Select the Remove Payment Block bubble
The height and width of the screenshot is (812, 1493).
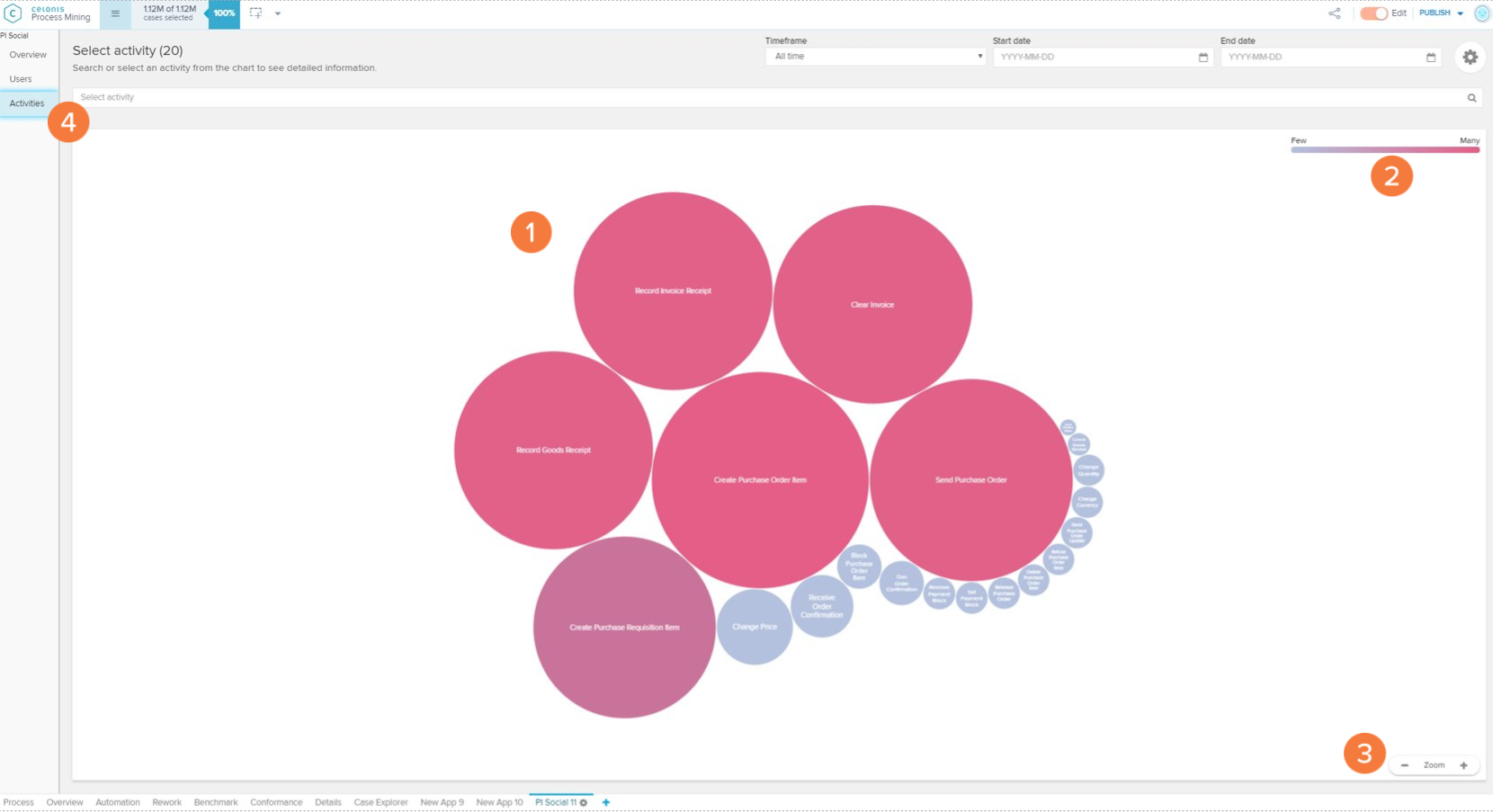(939, 593)
